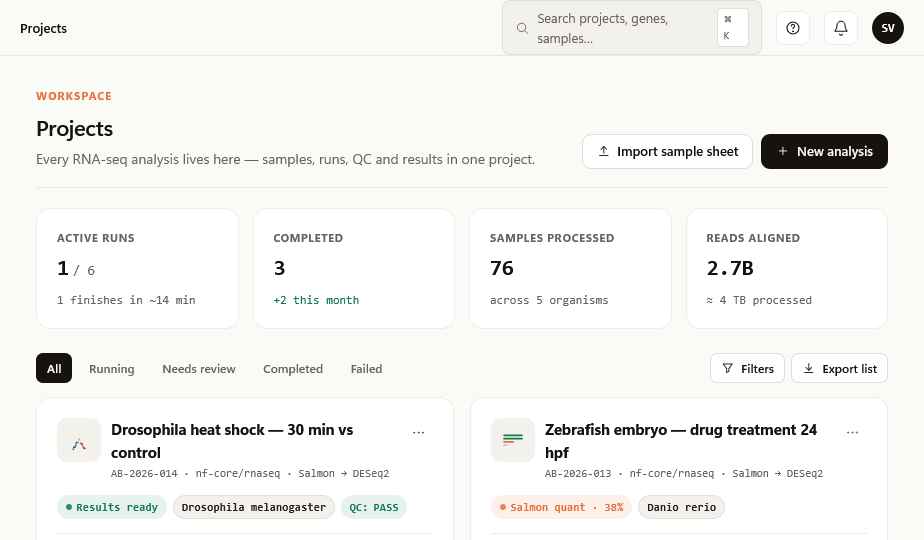This screenshot has height=540, width=924.
Task: Click the Drosophila melanogaster tag
Action: point(253,507)
